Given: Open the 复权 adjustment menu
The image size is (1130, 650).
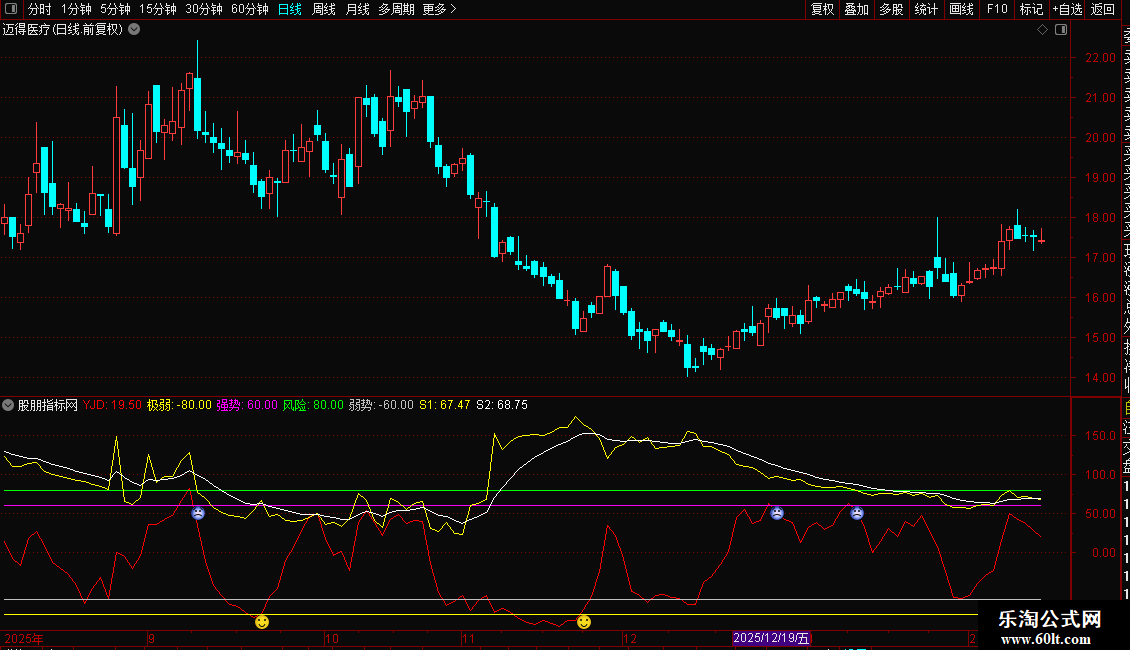Looking at the screenshot, I should click(x=822, y=9).
